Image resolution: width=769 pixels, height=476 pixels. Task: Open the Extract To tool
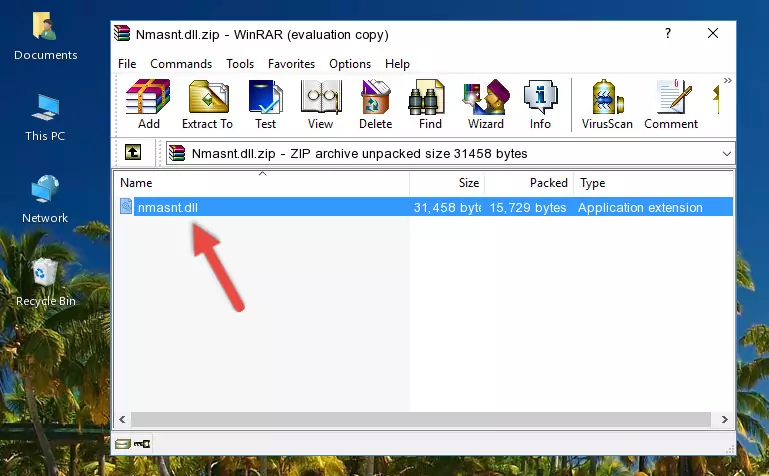[x=207, y=104]
